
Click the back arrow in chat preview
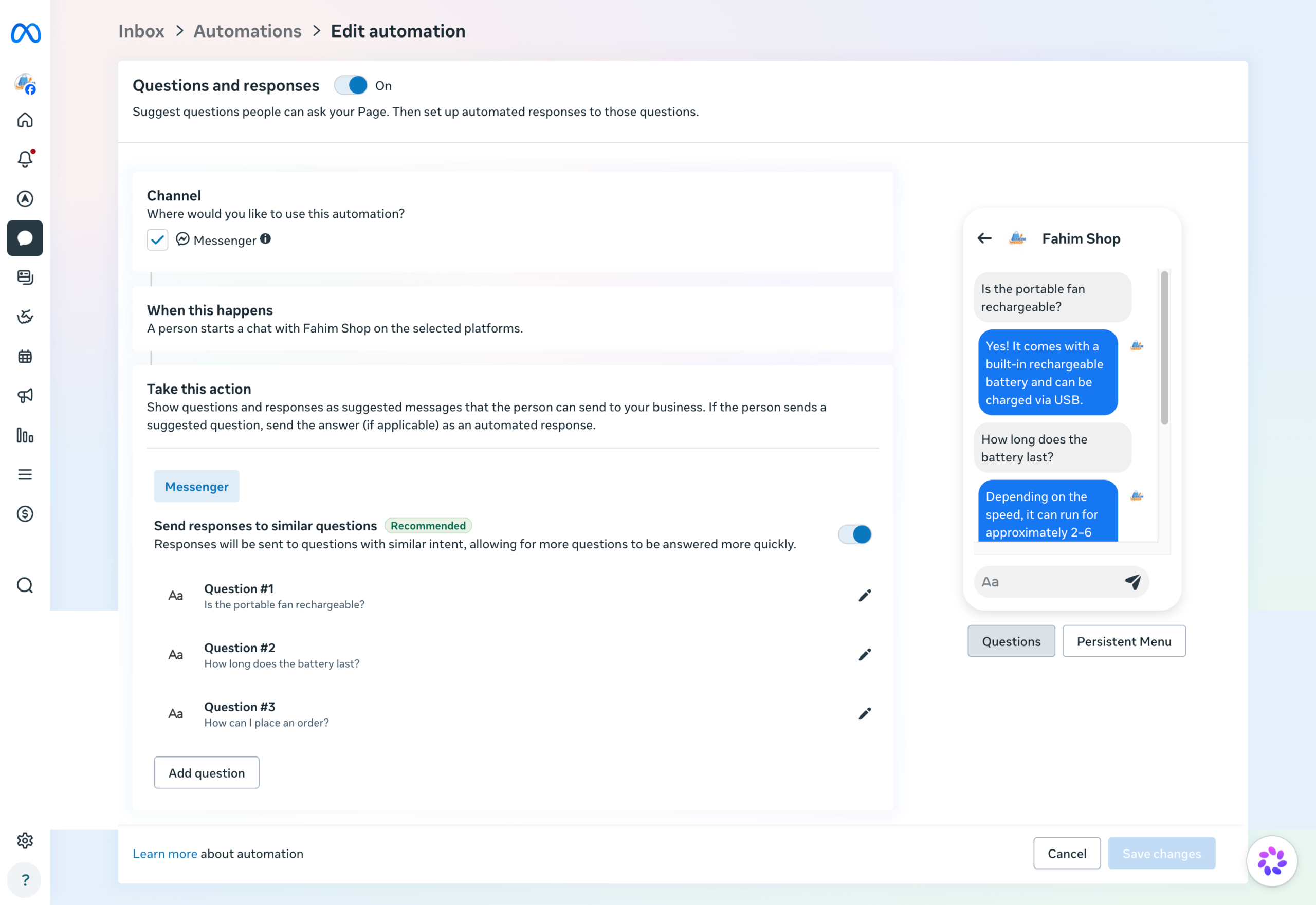tap(985, 238)
